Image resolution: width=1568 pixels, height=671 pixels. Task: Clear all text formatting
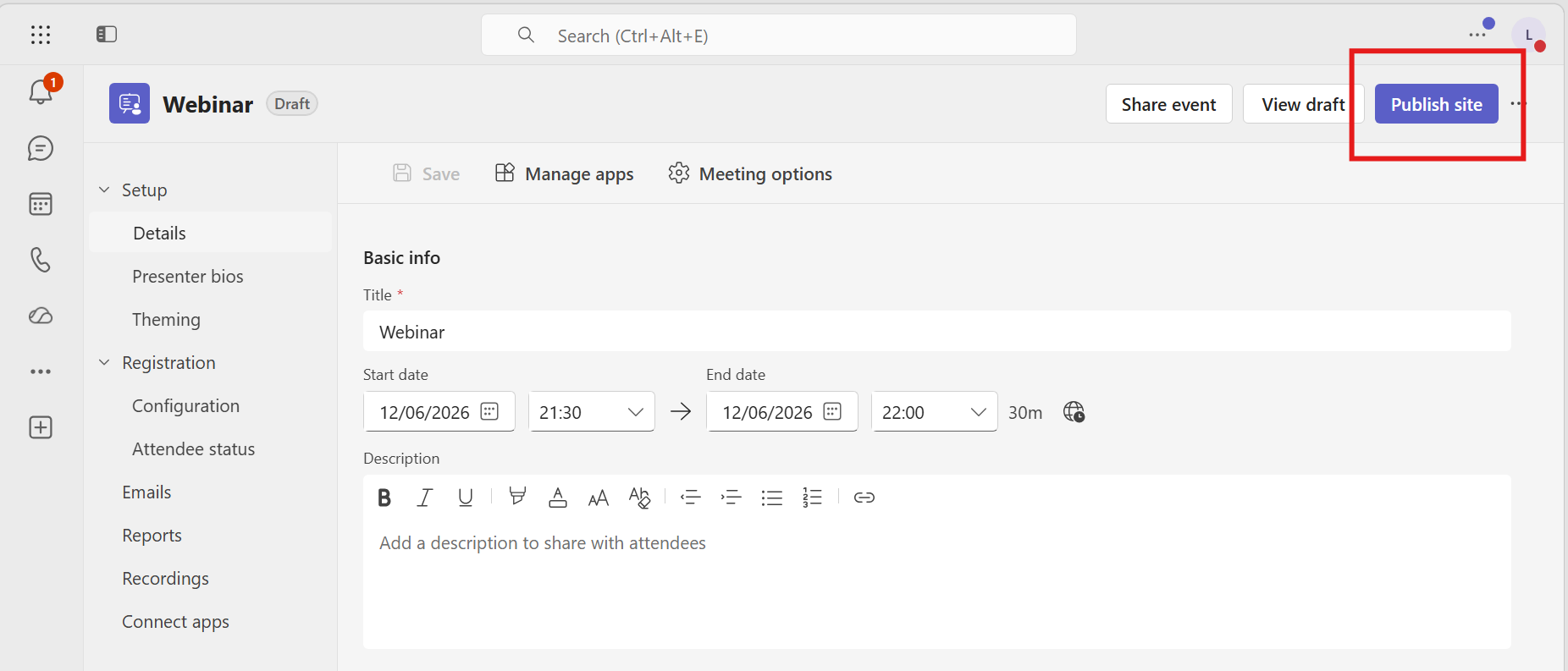click(639, 498)
